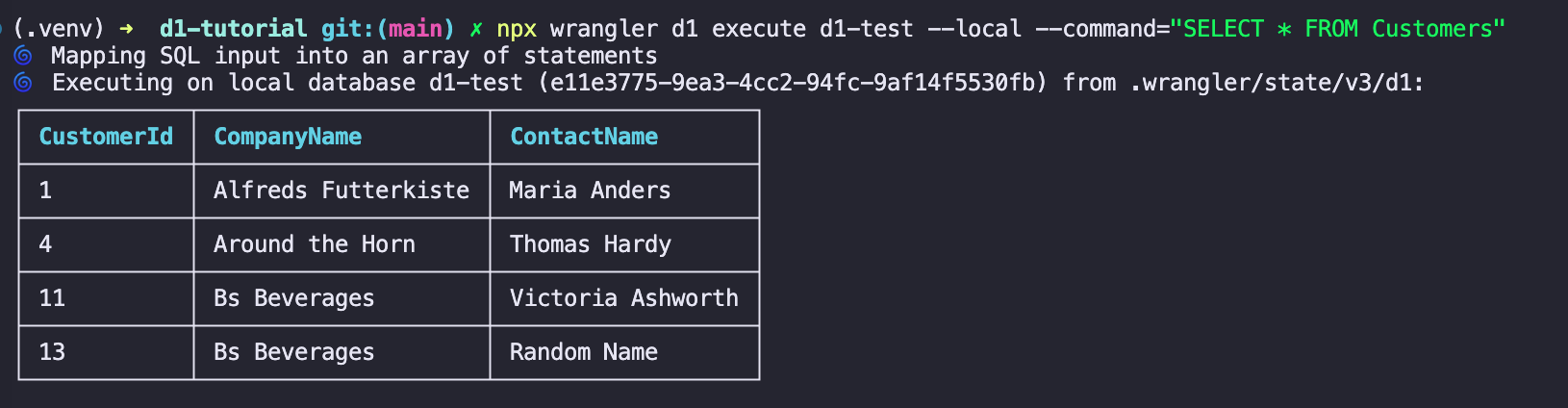Click the yellow prompt arrow after (.venv)
The image size is (1568, 408).
126,29
